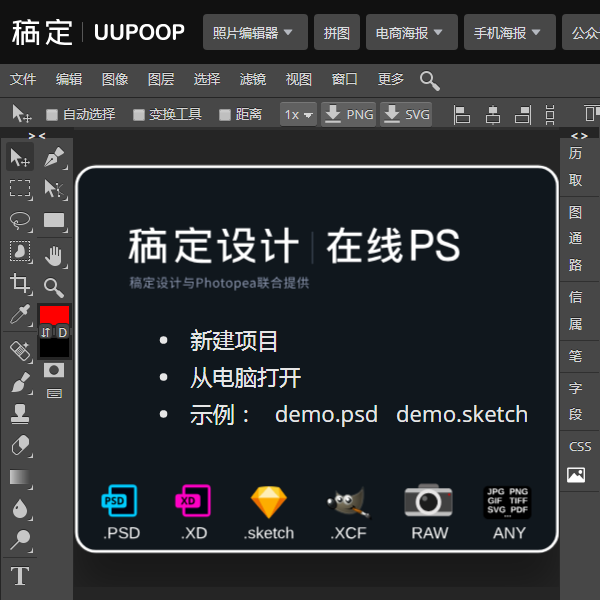
Task: Select the Dodge tool
Action: tap(20, 540)
